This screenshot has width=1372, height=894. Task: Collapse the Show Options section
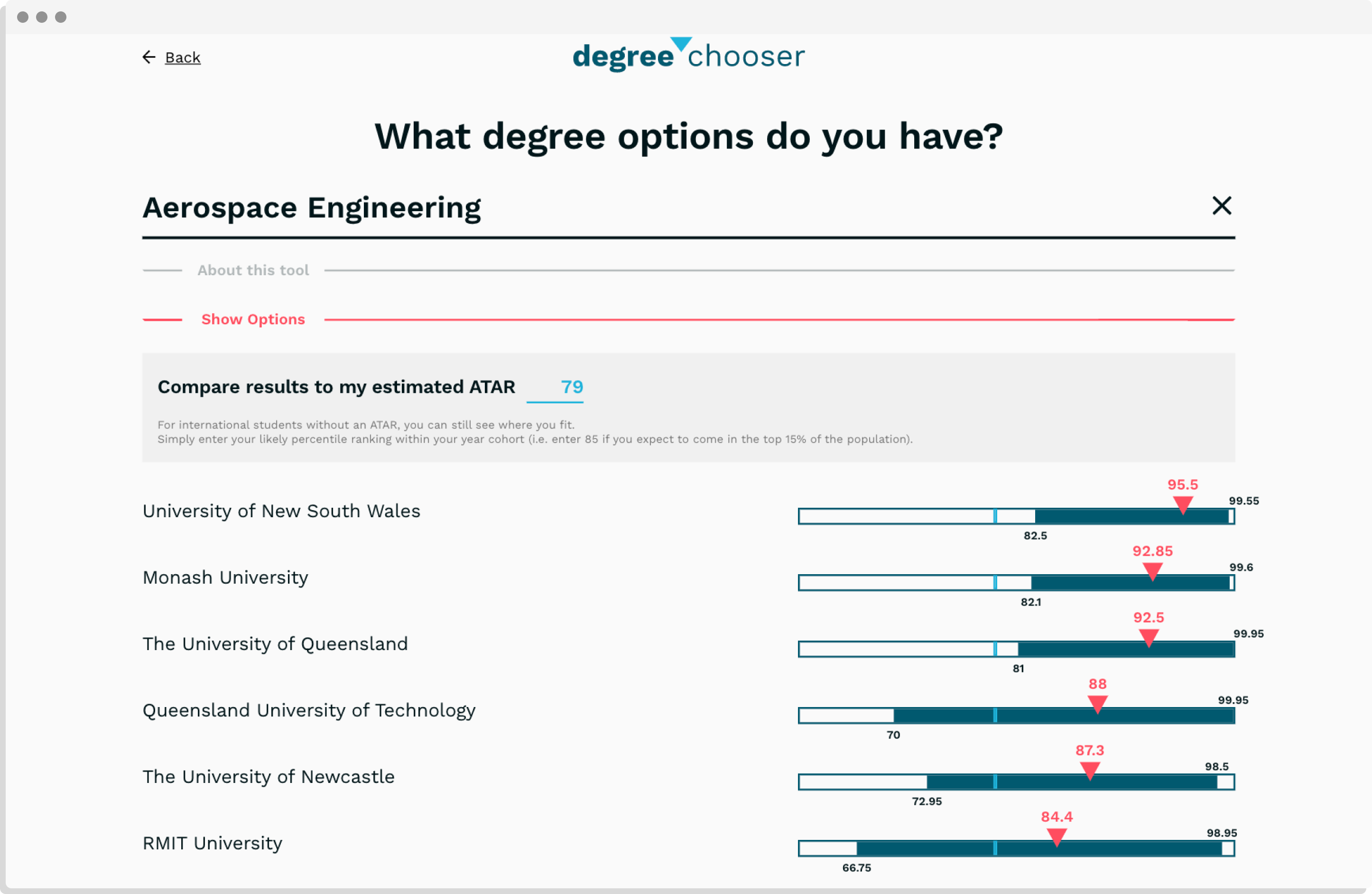[x=253, y=319]
